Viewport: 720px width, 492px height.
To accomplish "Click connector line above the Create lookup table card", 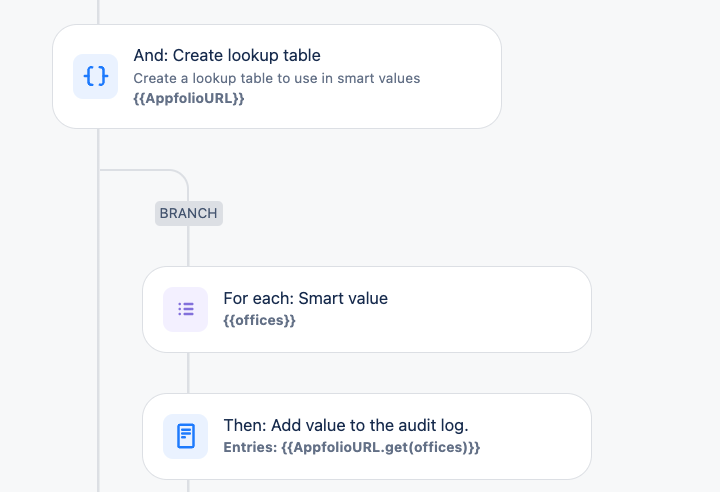I will tap(98, 12).
